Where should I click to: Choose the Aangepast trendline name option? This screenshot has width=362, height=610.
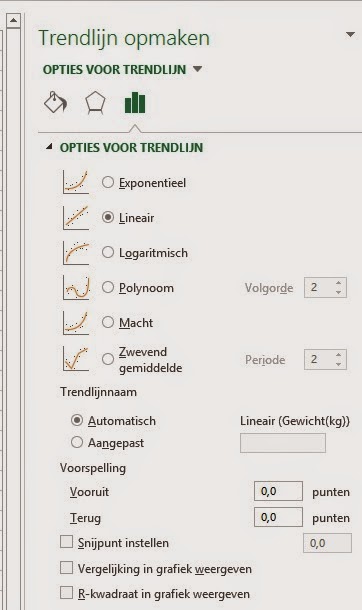(x=77, y=442)
